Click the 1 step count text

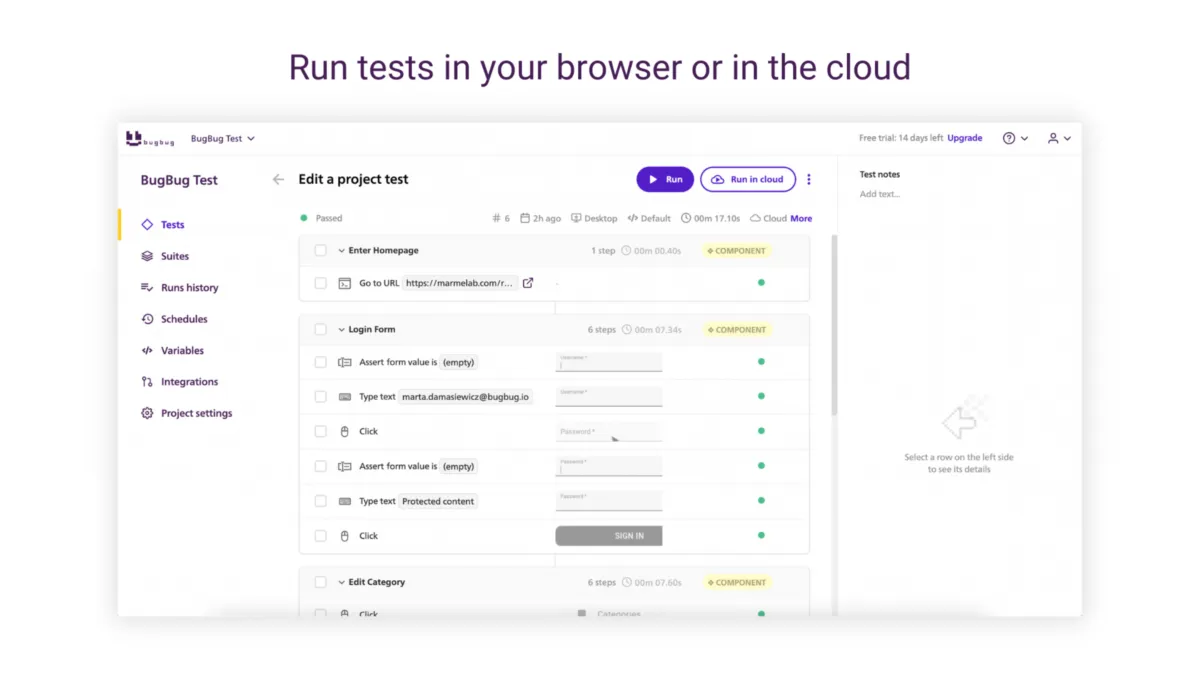pos(603,251)
